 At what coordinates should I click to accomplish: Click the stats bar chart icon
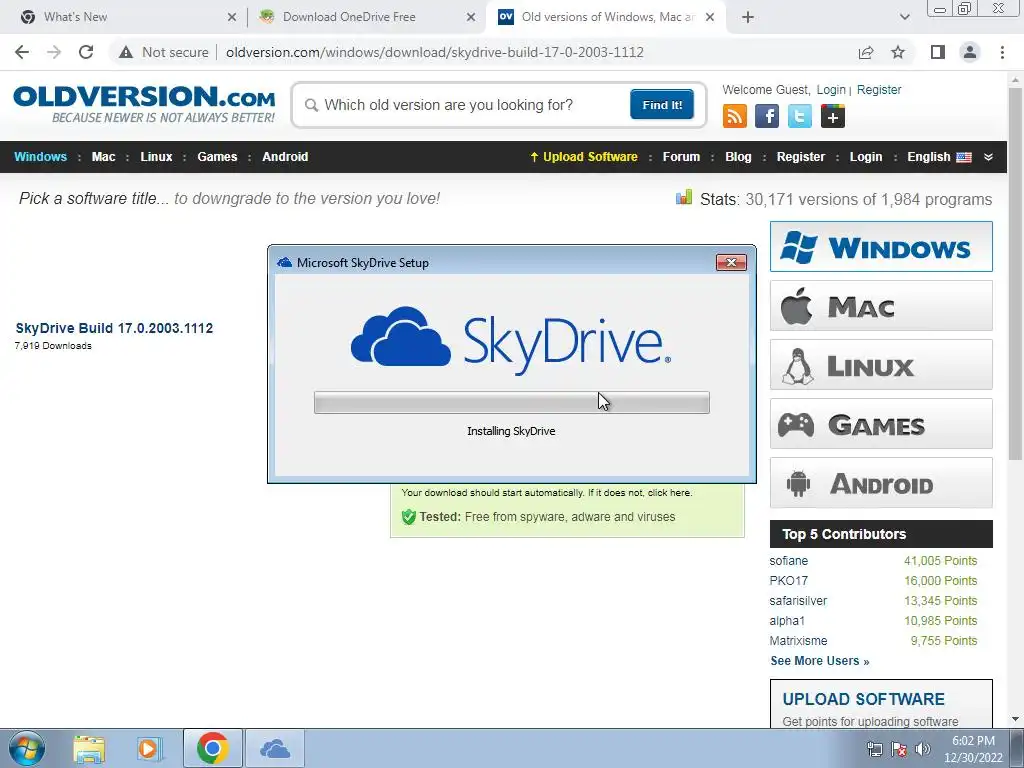[684, 197]
